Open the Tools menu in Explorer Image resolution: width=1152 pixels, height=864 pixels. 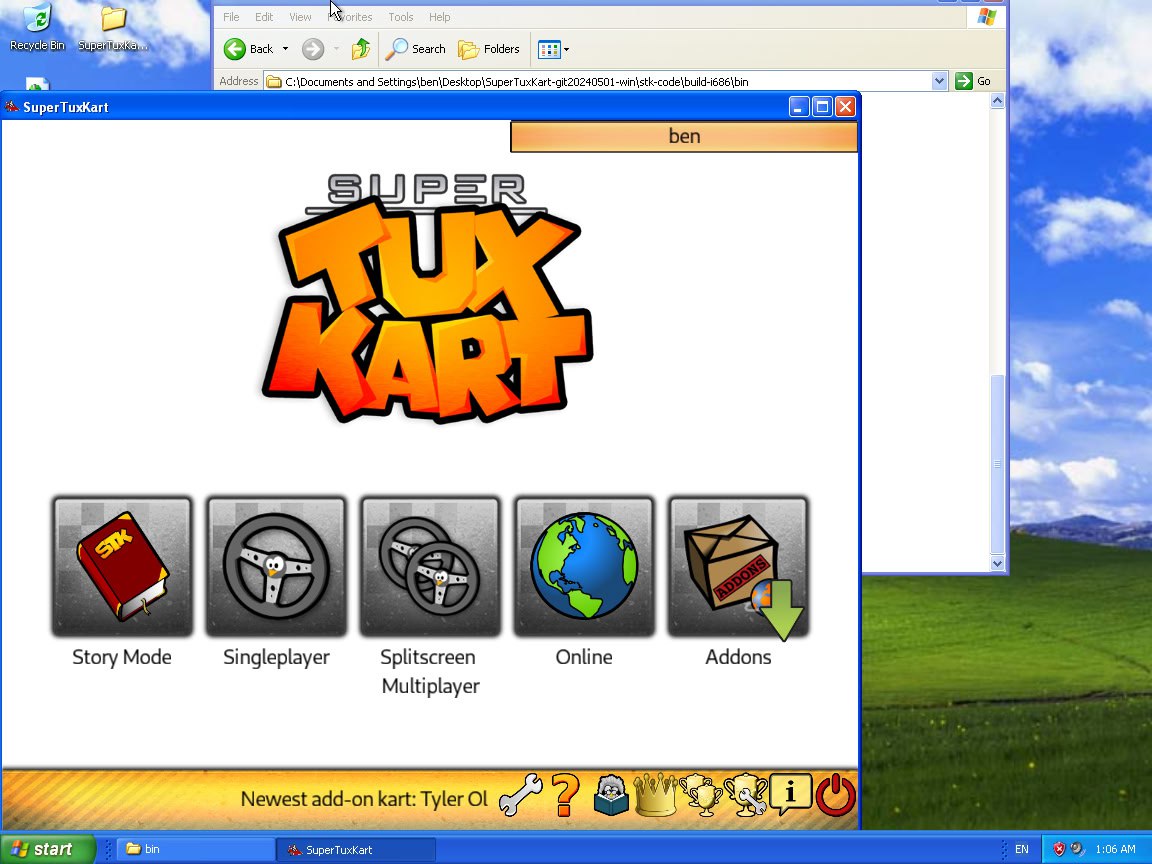pyautogui.click(x=400, y=17)
